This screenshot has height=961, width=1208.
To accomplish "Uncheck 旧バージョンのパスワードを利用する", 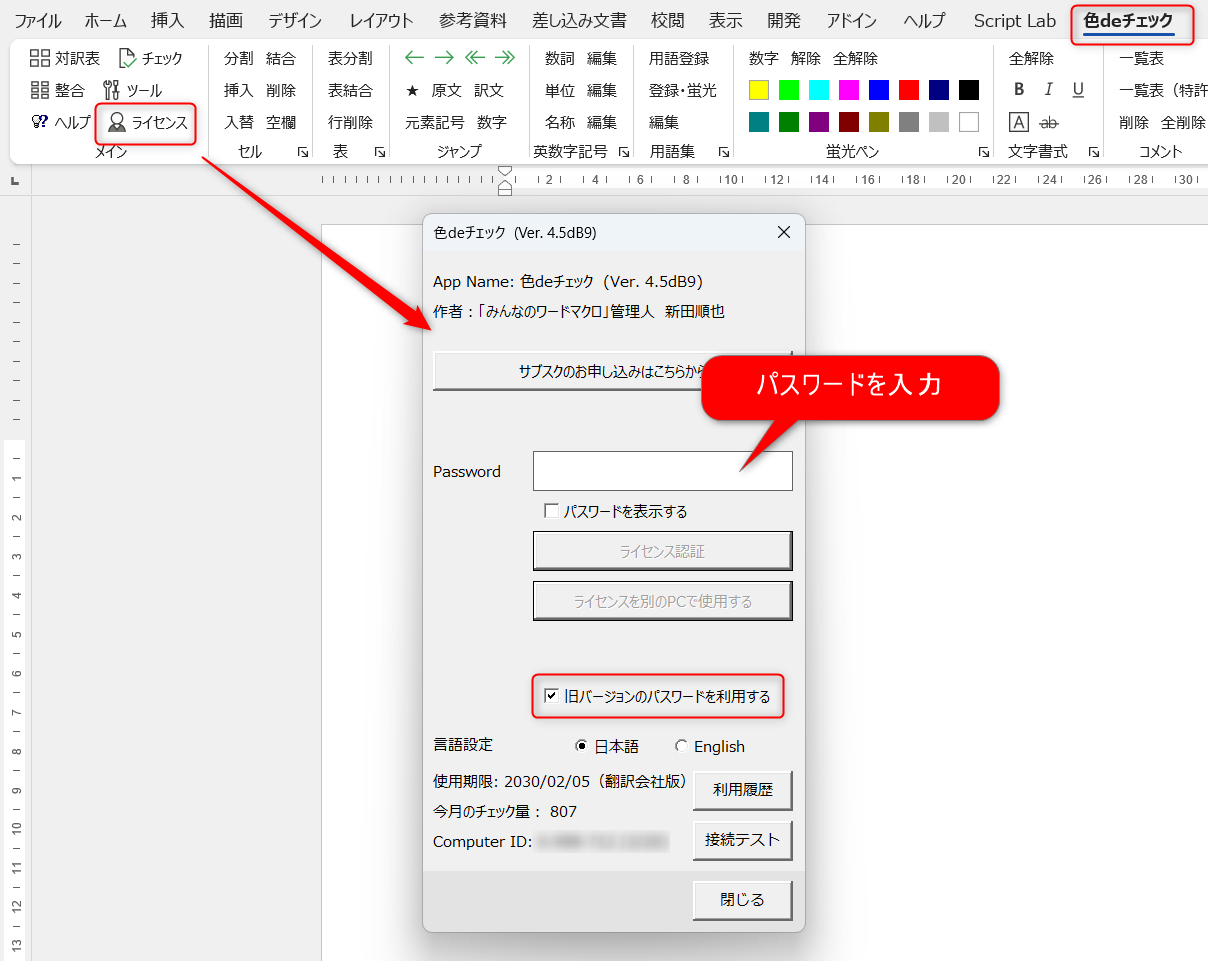I will click(551, 696).
